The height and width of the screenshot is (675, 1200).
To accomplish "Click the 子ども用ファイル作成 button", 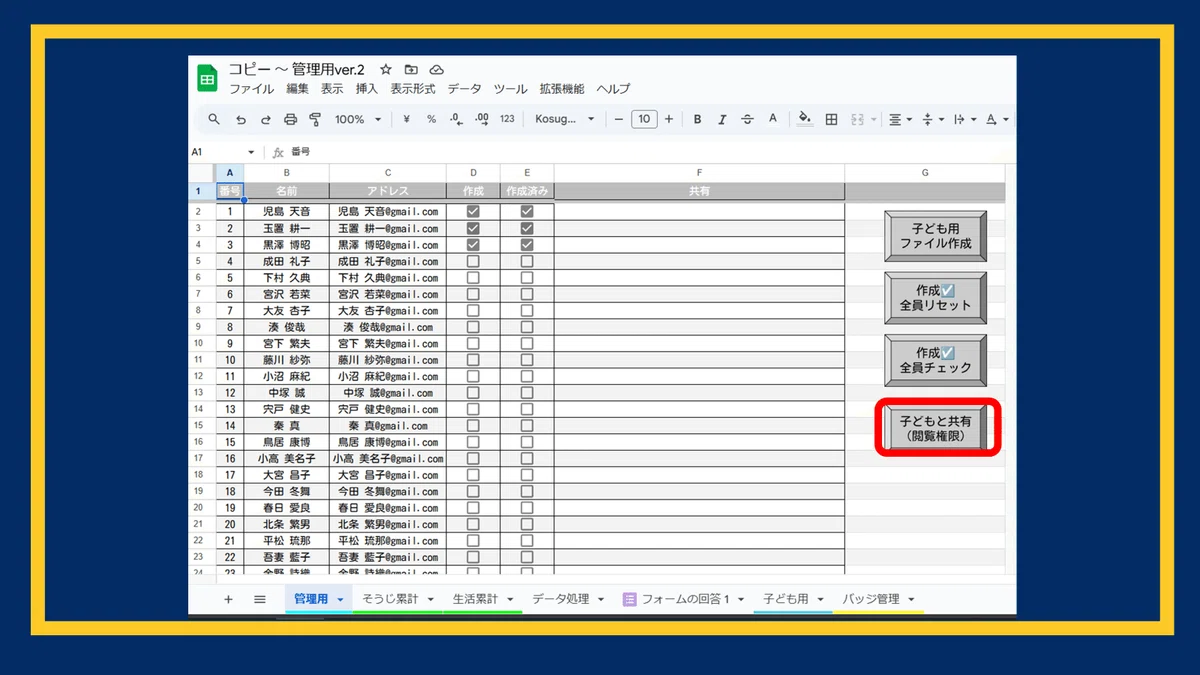I will coord(936,236).
